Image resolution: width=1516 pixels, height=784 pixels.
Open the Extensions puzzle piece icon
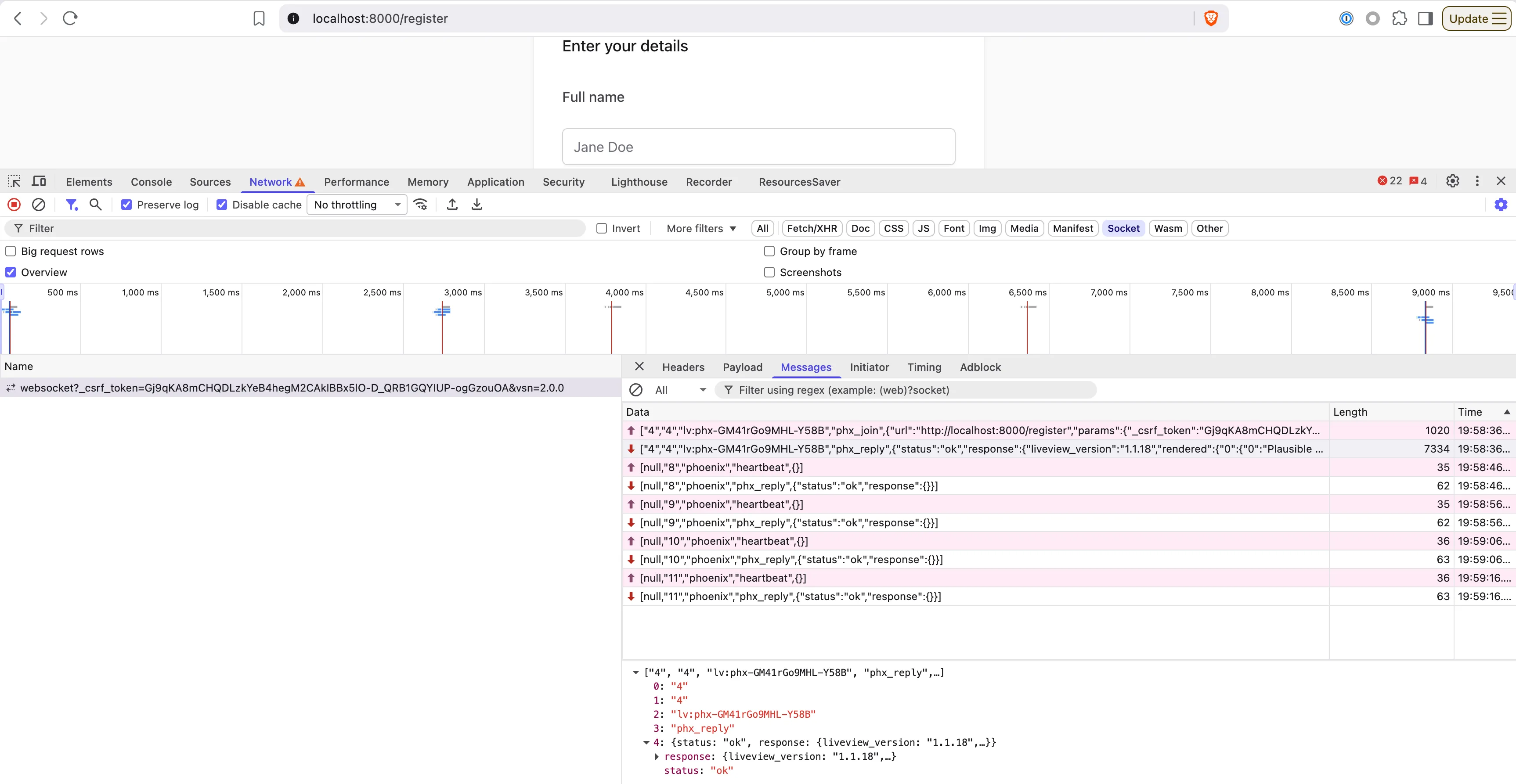click(1400, 19)
